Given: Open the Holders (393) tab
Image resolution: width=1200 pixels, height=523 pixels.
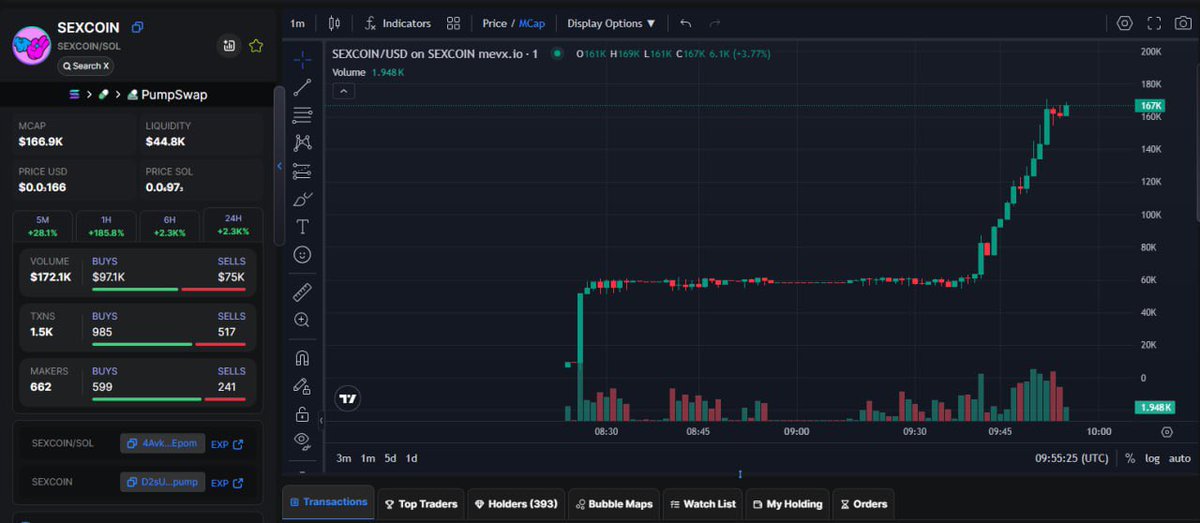Looking at the screenshot, I should (x=515, y=504).
